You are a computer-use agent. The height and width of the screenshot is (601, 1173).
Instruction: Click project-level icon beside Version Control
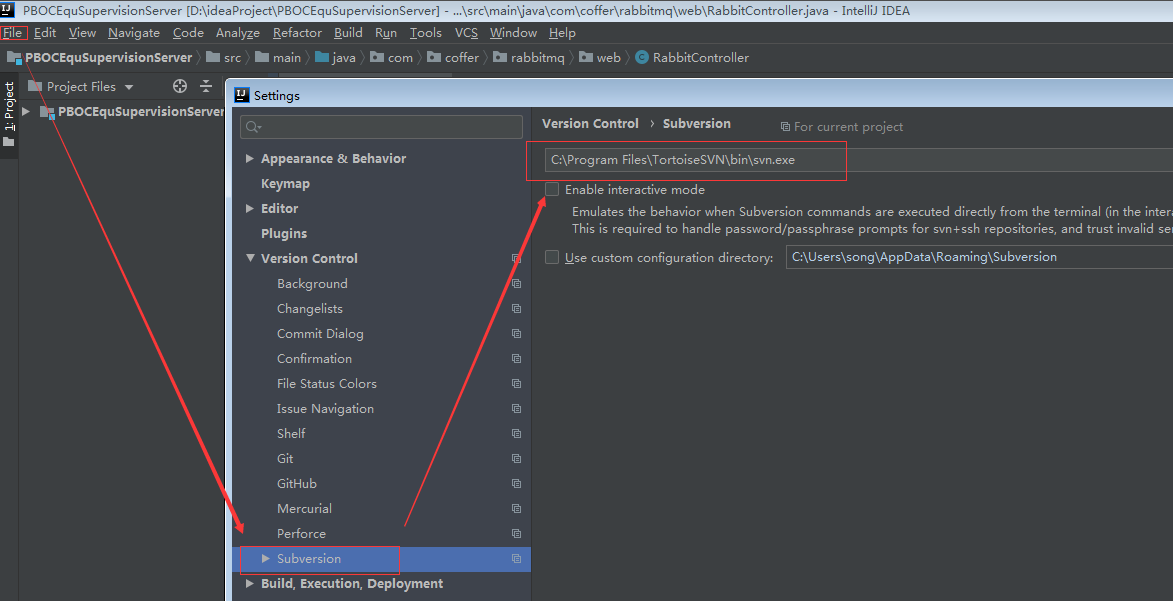pos(516,258)
